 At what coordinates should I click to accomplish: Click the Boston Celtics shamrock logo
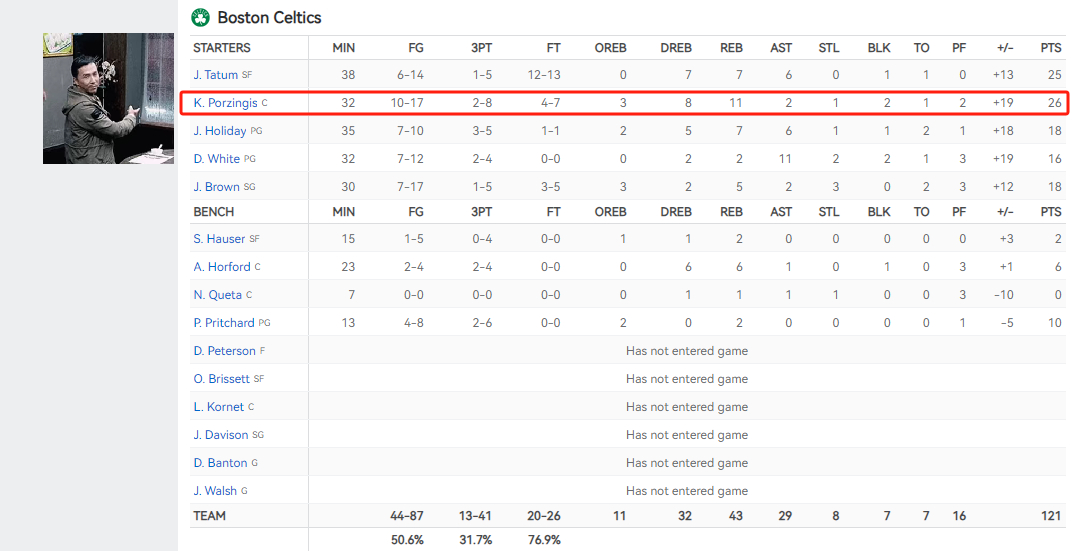coord(201,17)
